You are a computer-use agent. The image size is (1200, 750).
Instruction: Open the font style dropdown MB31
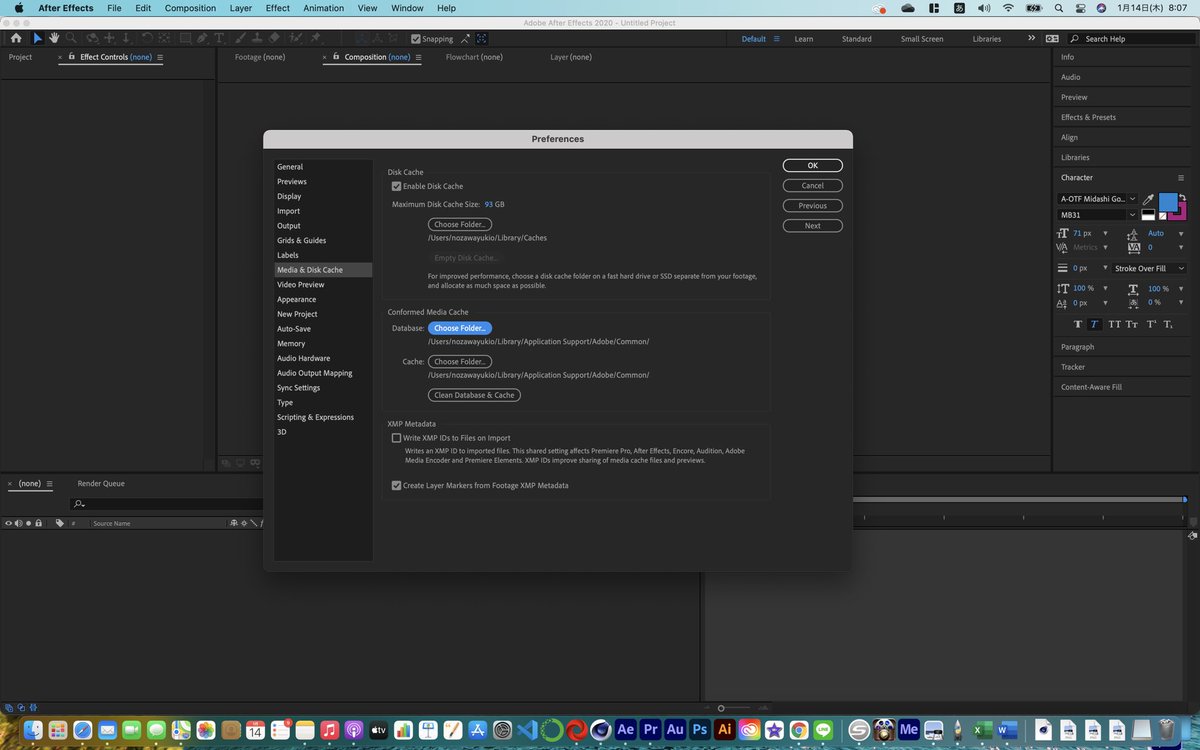(1097, 215)
